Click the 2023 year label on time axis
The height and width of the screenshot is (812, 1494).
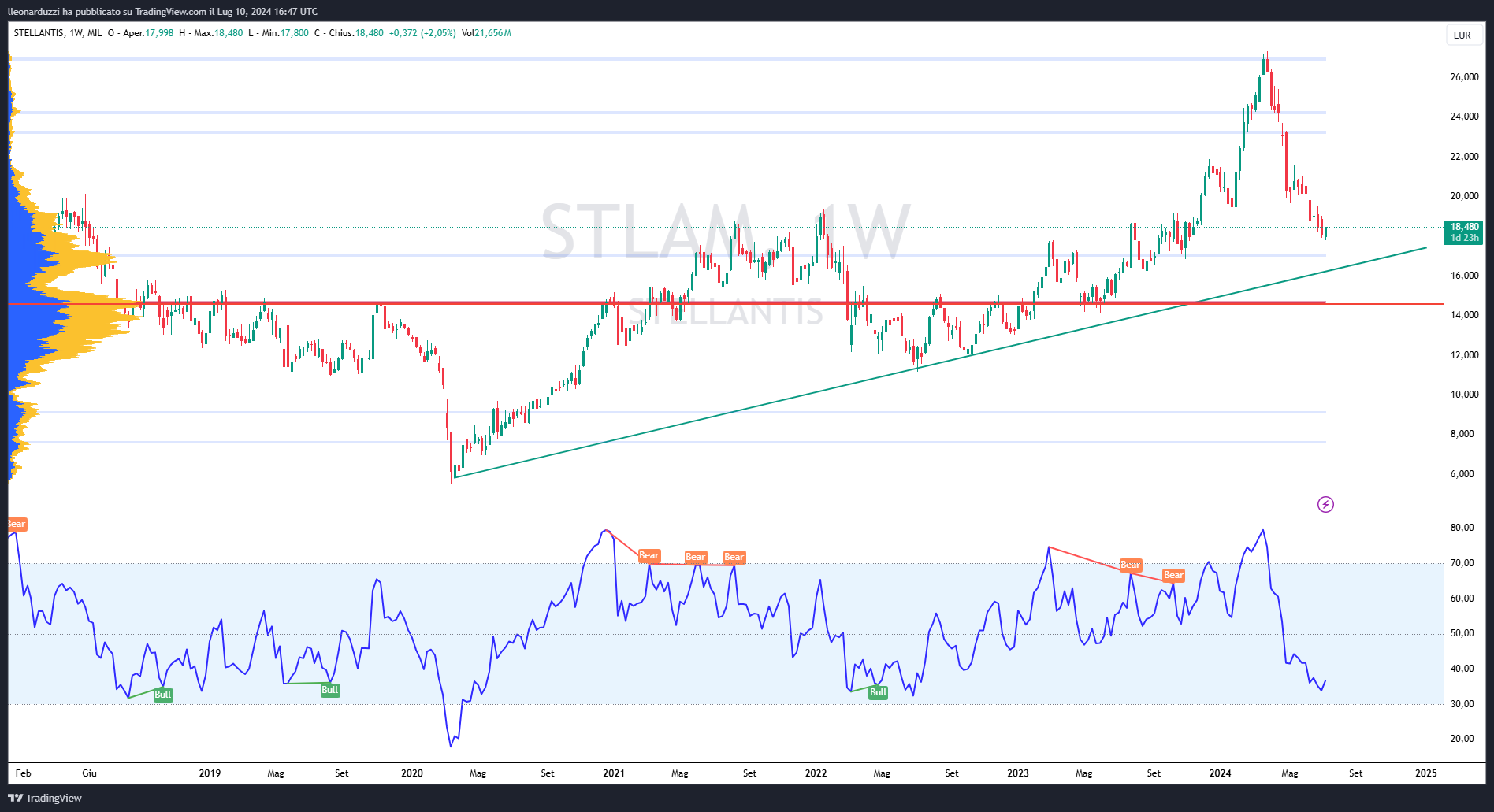[x=1018, y=773]
